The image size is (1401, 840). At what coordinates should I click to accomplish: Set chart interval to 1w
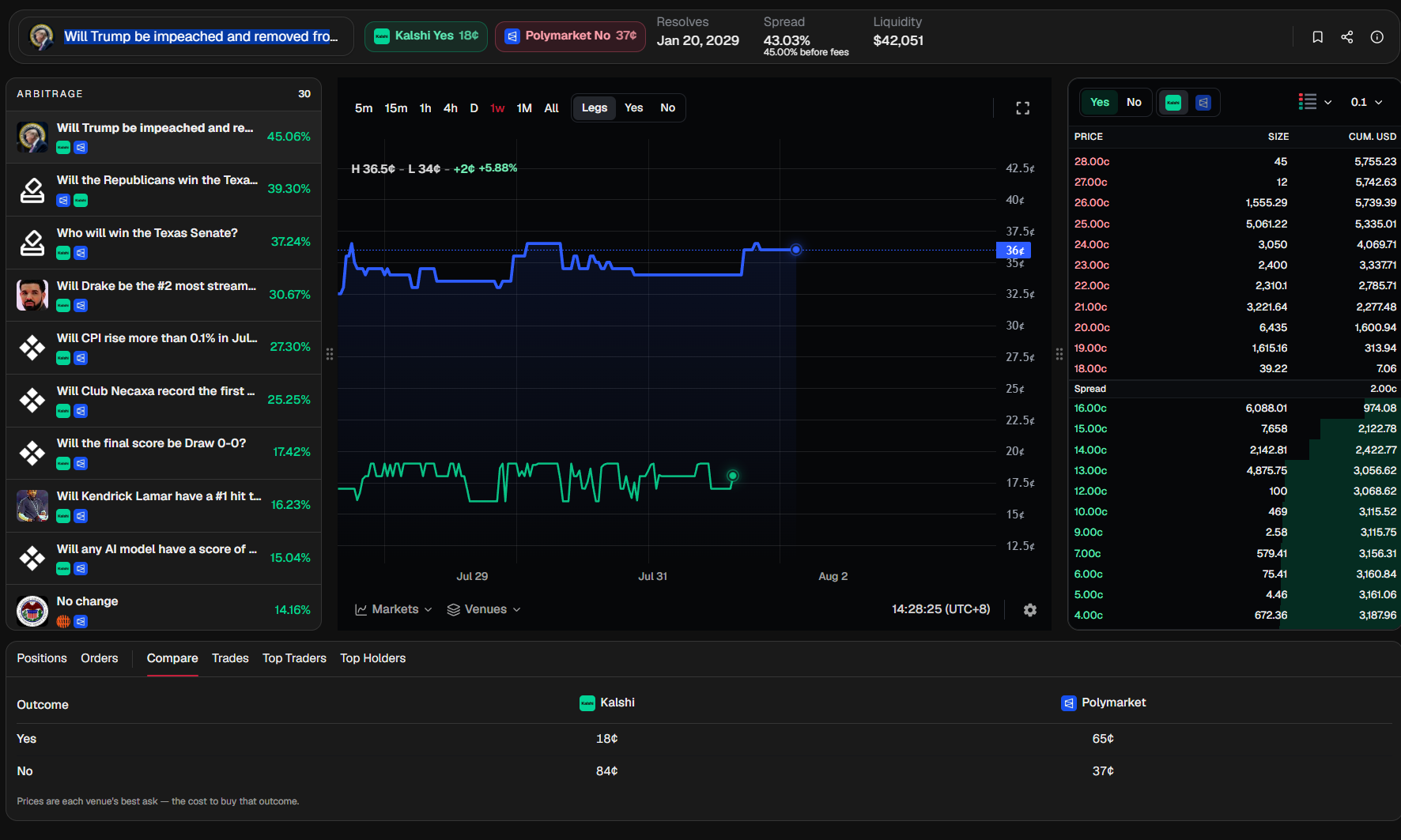497,108
